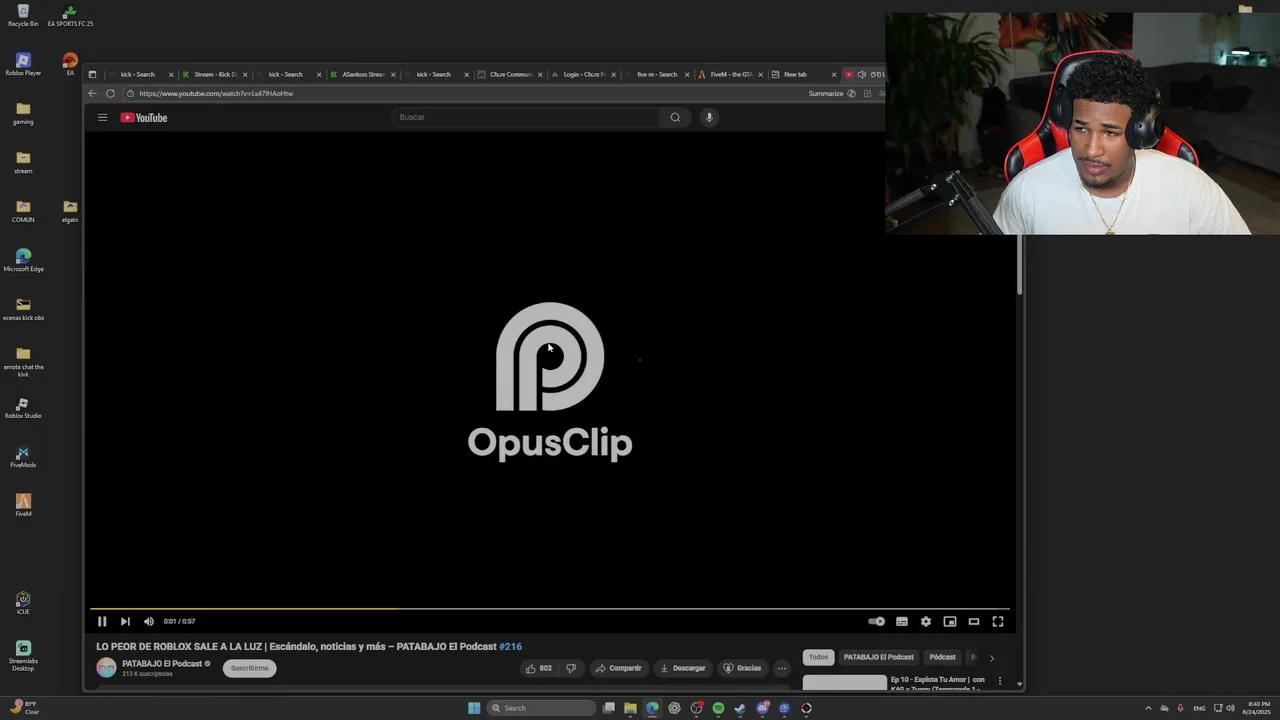The width and height of the screenshot is (1280, 720).
Task: Switch to Login - Cfx.re tab
Action: (x=584, y=74)
